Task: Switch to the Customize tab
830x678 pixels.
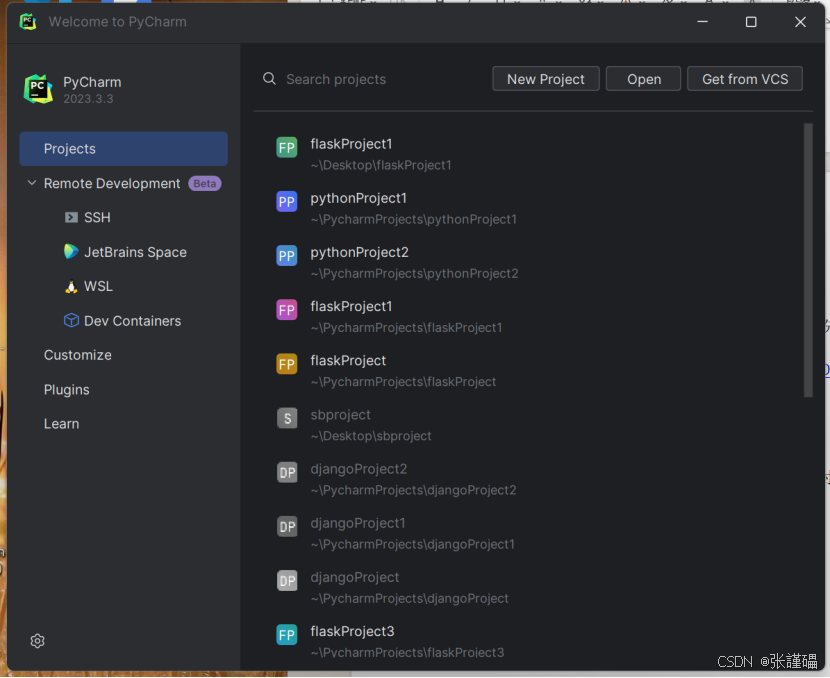Action: pos(78,355)
